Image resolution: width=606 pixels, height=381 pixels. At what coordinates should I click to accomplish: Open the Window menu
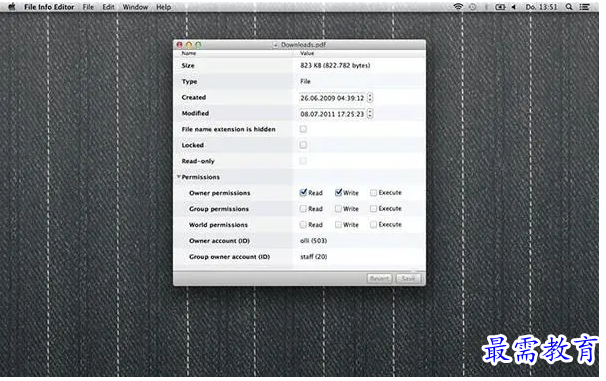tap(135, 7)
